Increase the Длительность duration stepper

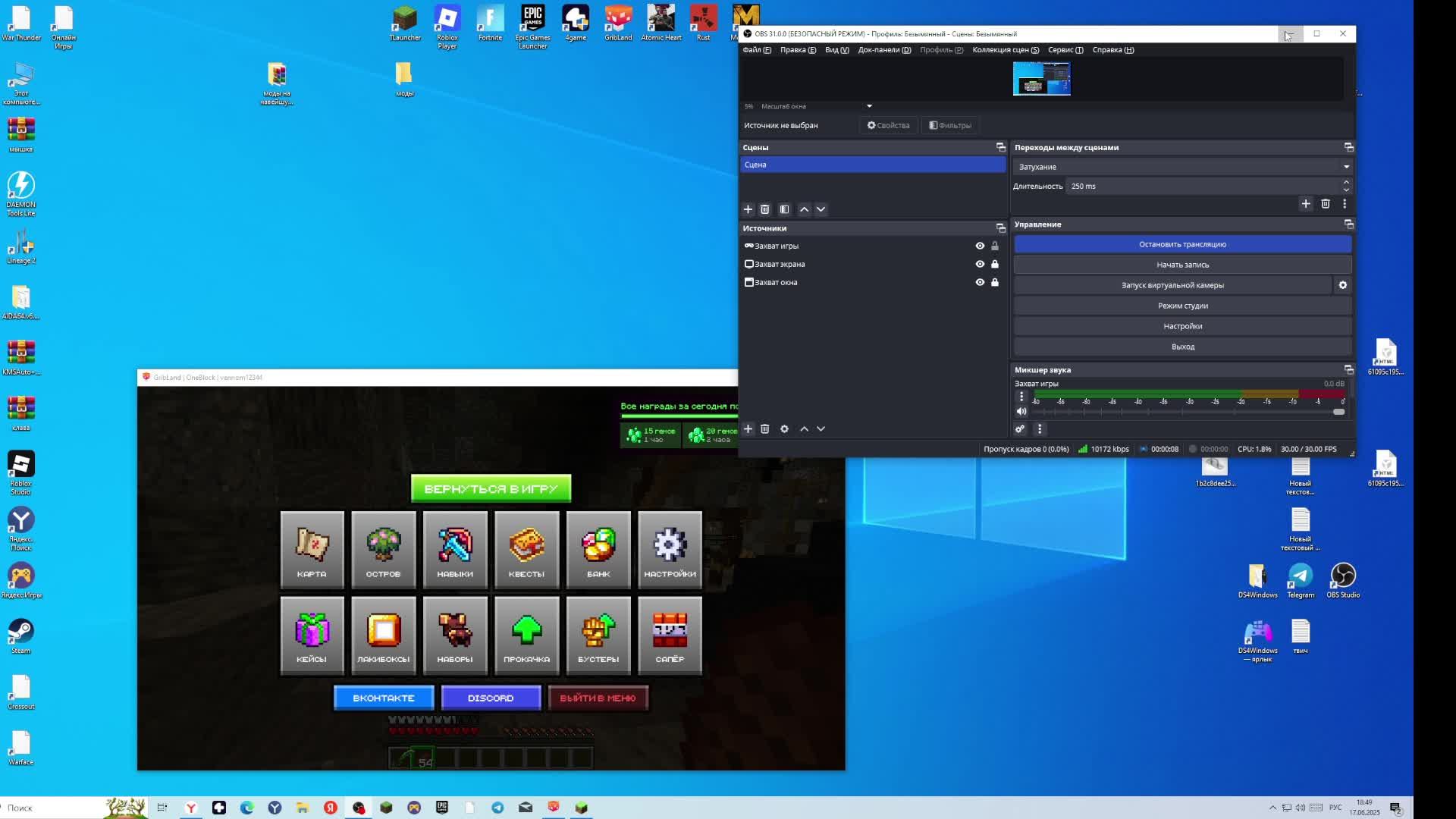[1346, 182]
